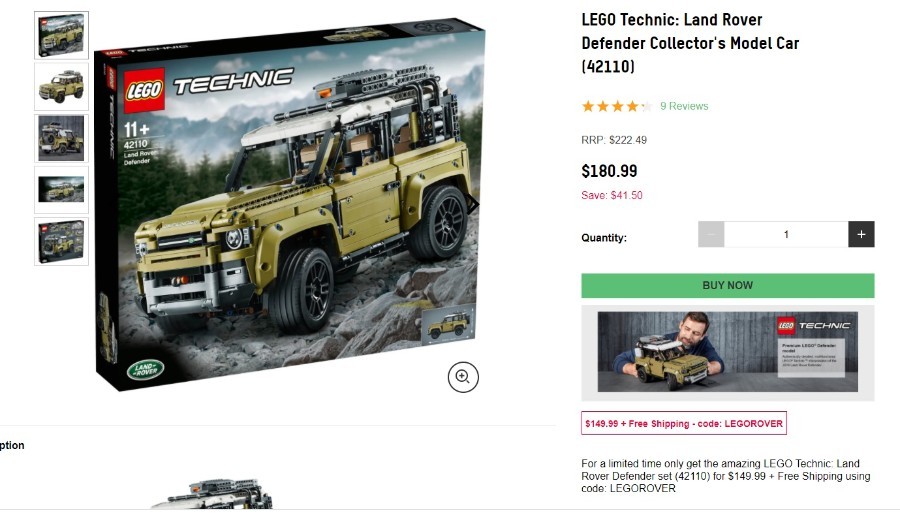Image resolution: width=900 pixels, height=513 pixels.
Task: Decrease quantity with the minus button
Action: coord(711,234)
